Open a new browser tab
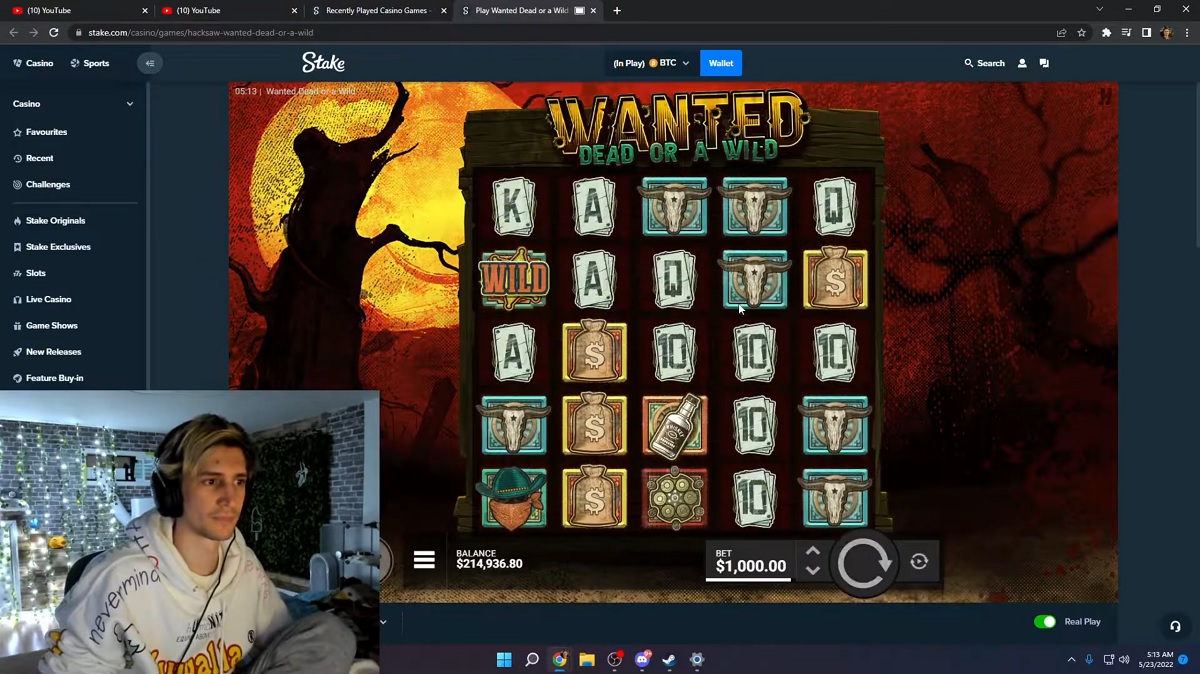This screenshot has width=1200, height=674. (x=616, y=10)
